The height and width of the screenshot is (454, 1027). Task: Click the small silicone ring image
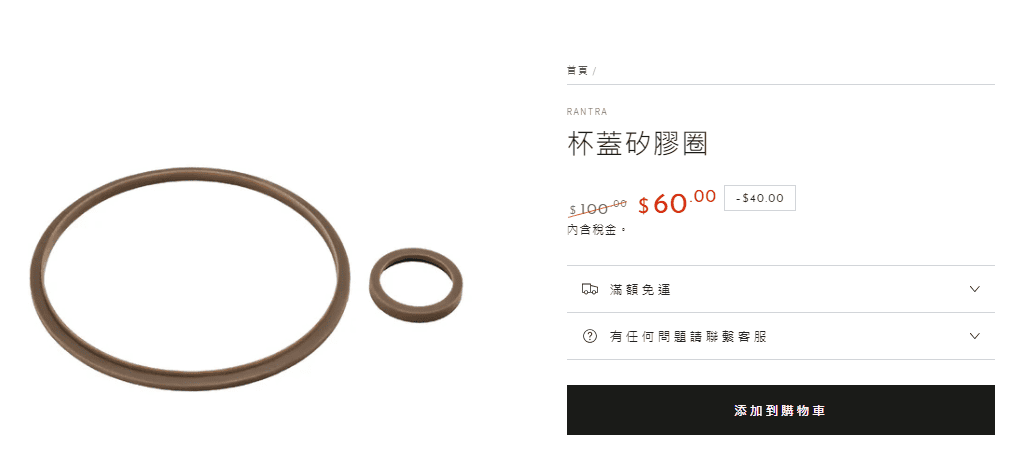point(416,286)
